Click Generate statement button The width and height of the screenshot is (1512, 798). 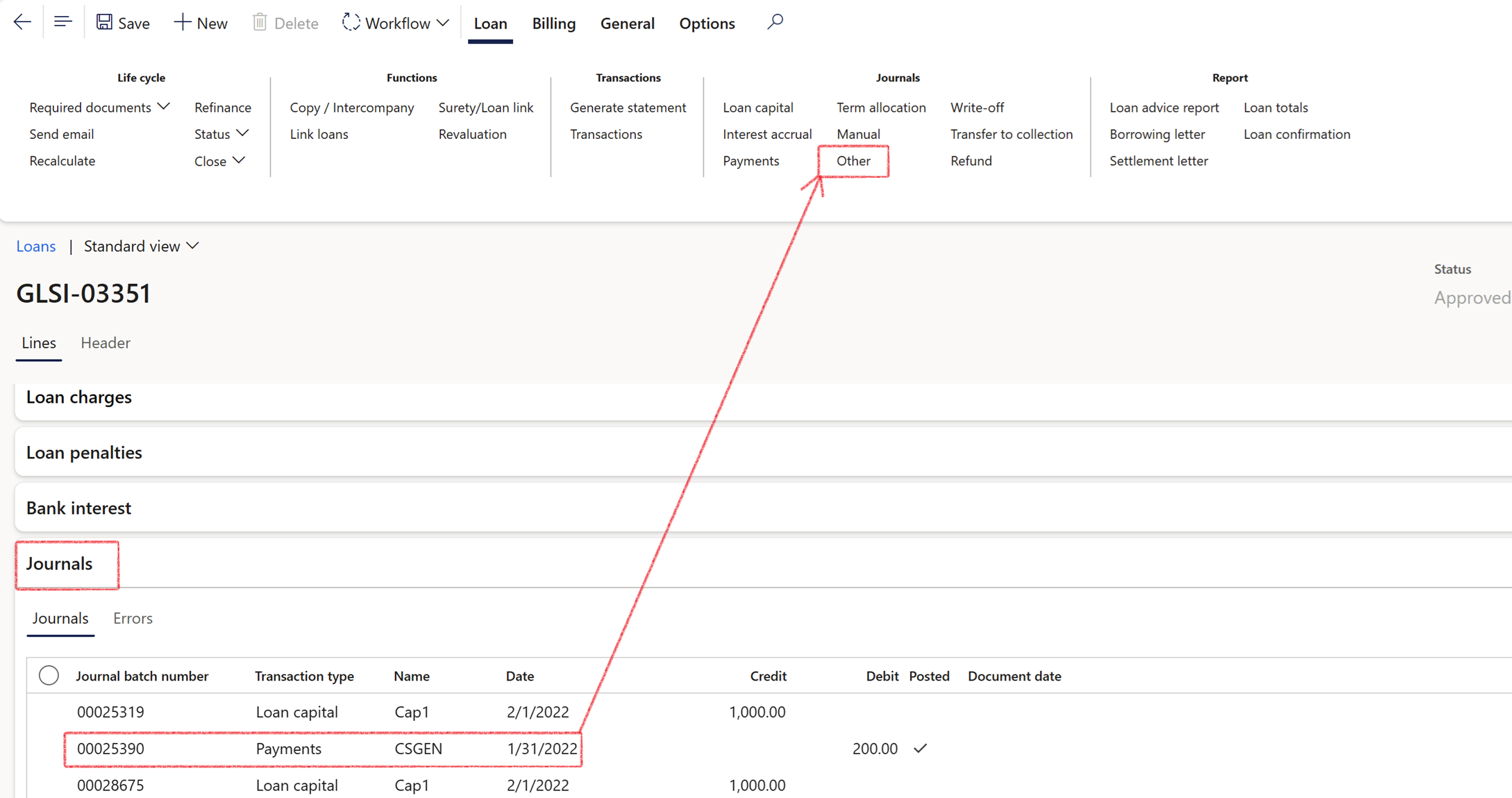point(628,107)
